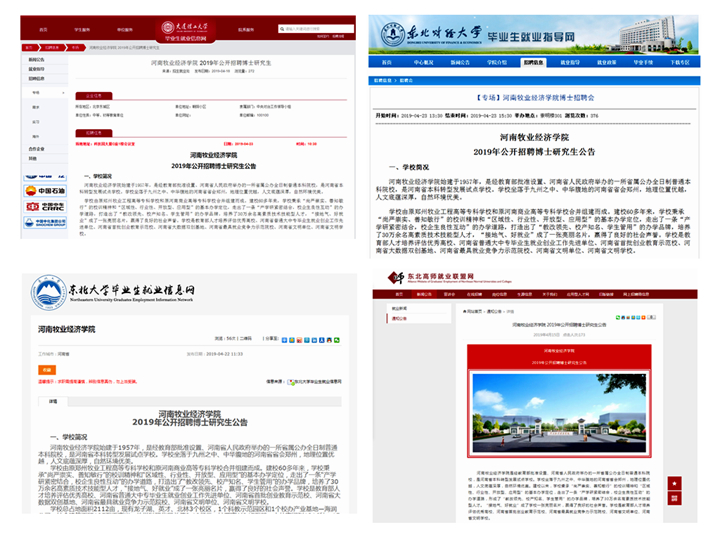The height and width of the screenshot is (539, 720).
Task: Click the last green share icon on Northeastern page
Action: tap(337, 340)
